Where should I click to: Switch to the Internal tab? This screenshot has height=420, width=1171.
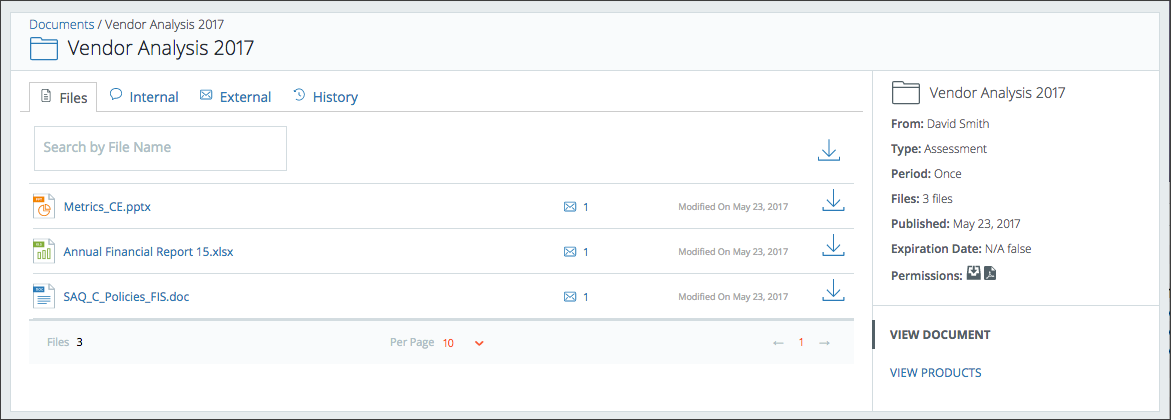tap(144, 96)
